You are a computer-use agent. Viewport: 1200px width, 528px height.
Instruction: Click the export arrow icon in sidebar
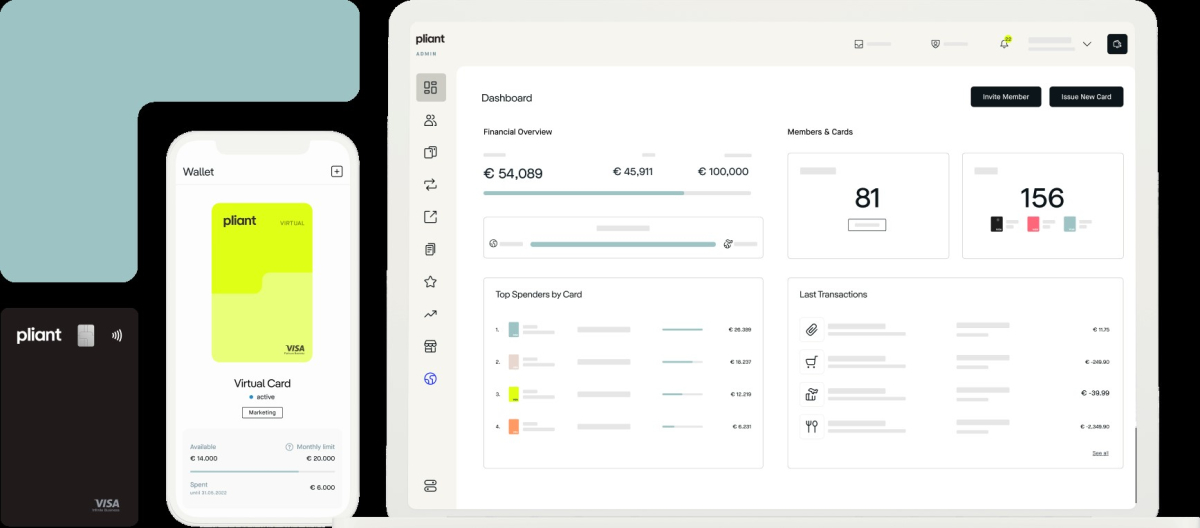[431, 217]
